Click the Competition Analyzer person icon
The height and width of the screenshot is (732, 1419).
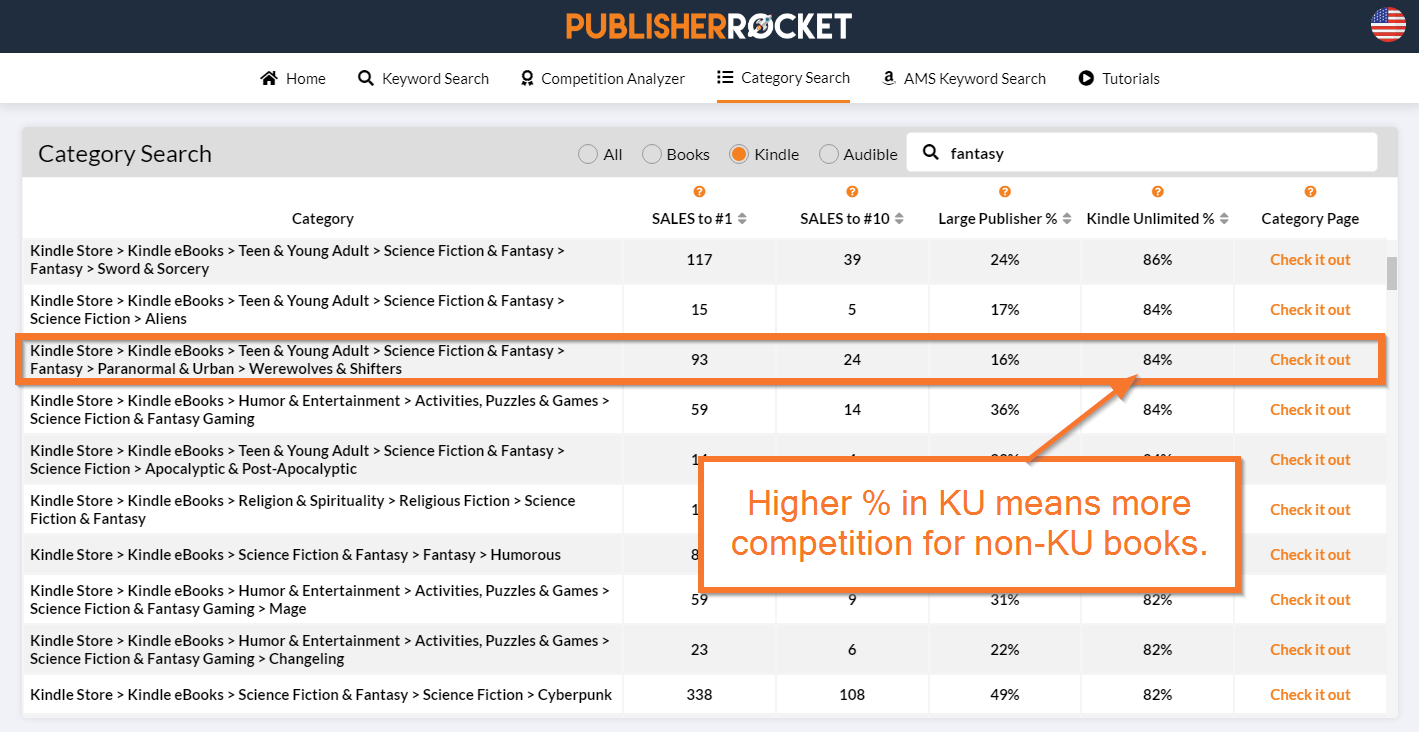(x=527, y=77)
